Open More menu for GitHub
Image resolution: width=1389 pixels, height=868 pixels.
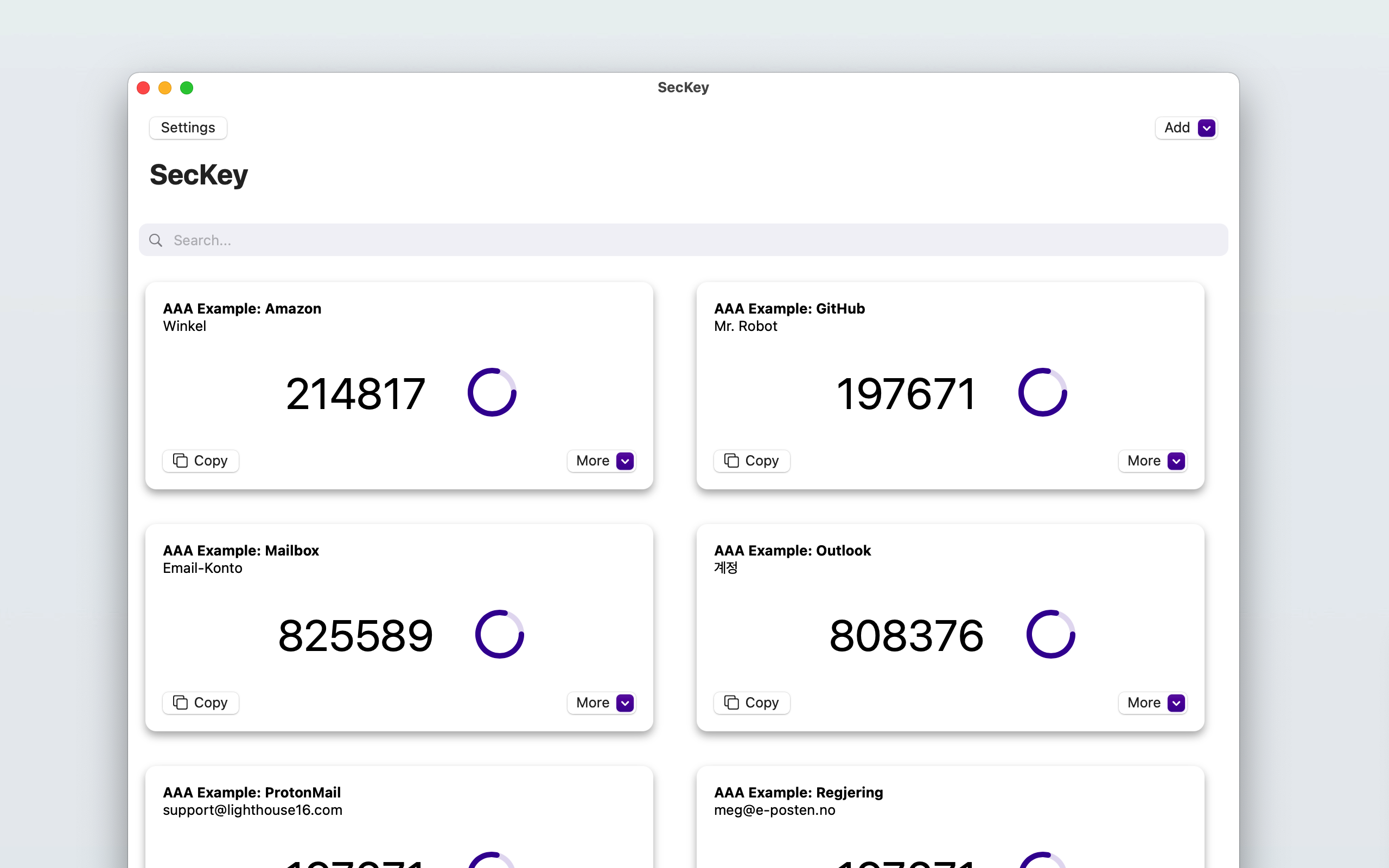tap(1152, 461)
